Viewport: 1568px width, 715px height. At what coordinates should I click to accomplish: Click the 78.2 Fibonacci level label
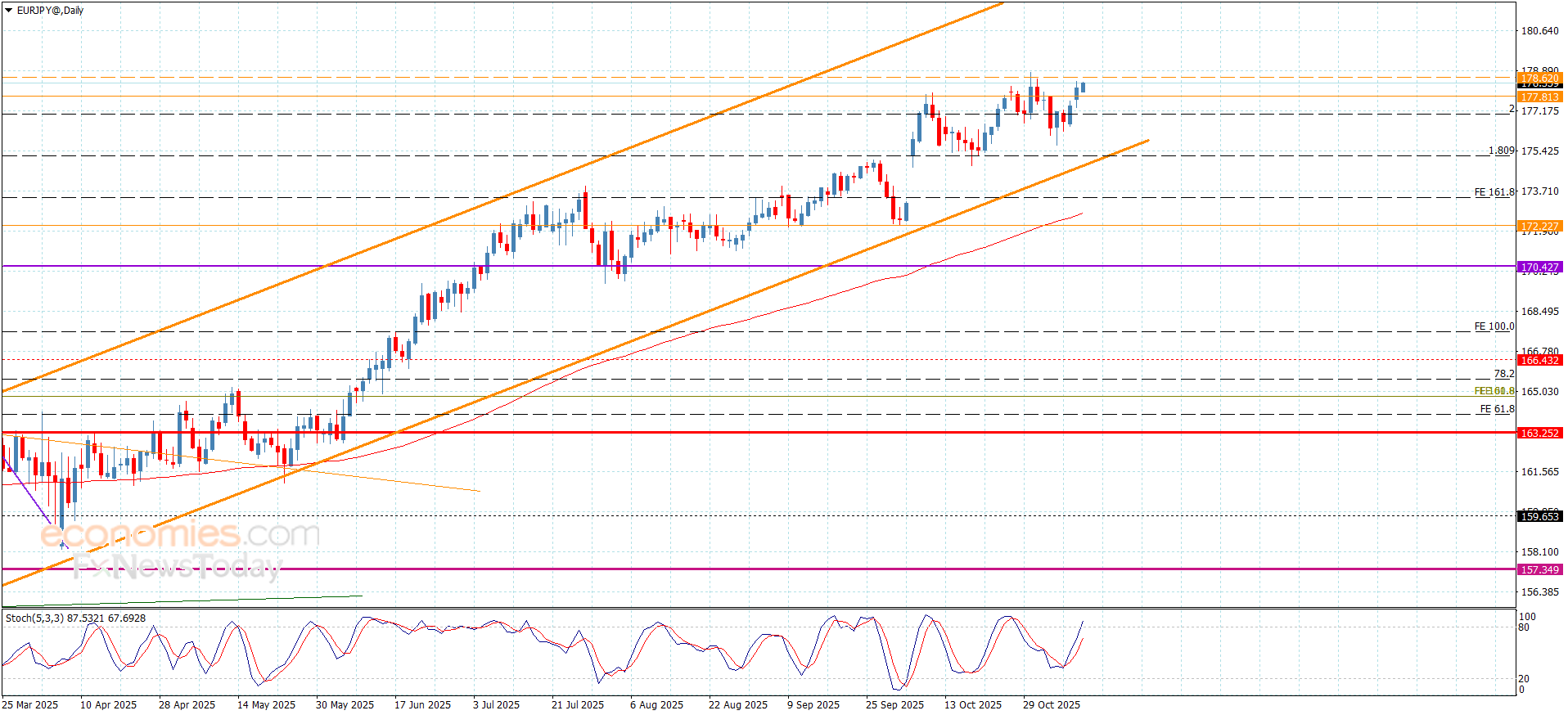tap(1504, 374)
